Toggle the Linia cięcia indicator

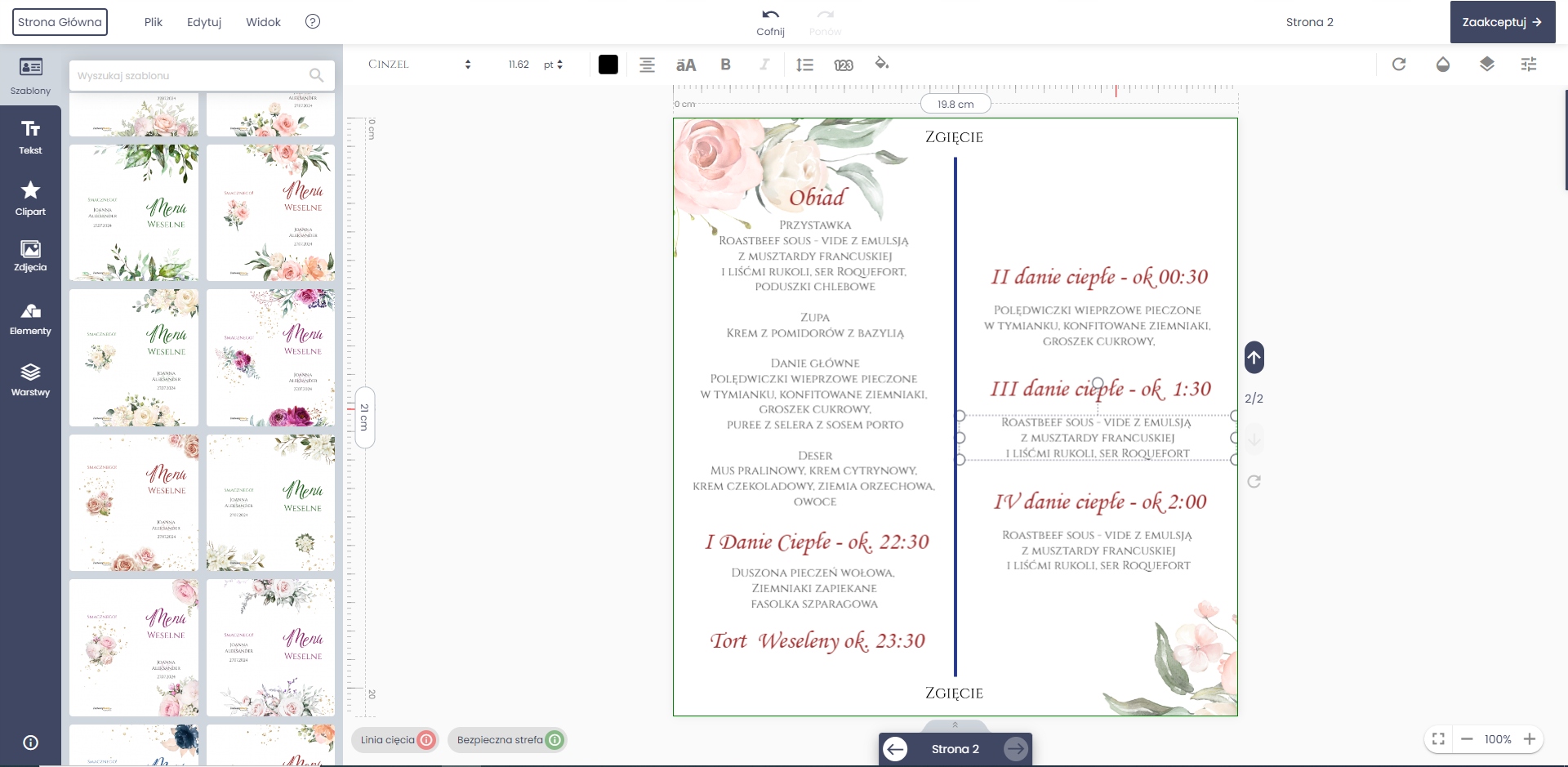click(x=395, y=740)
